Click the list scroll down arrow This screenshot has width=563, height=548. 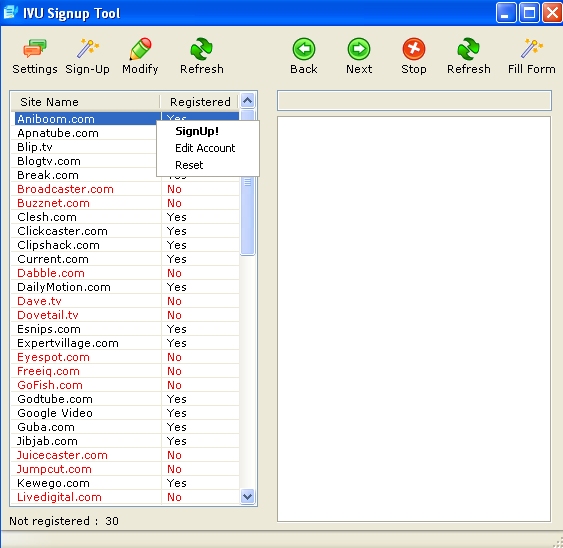(247, 497)
